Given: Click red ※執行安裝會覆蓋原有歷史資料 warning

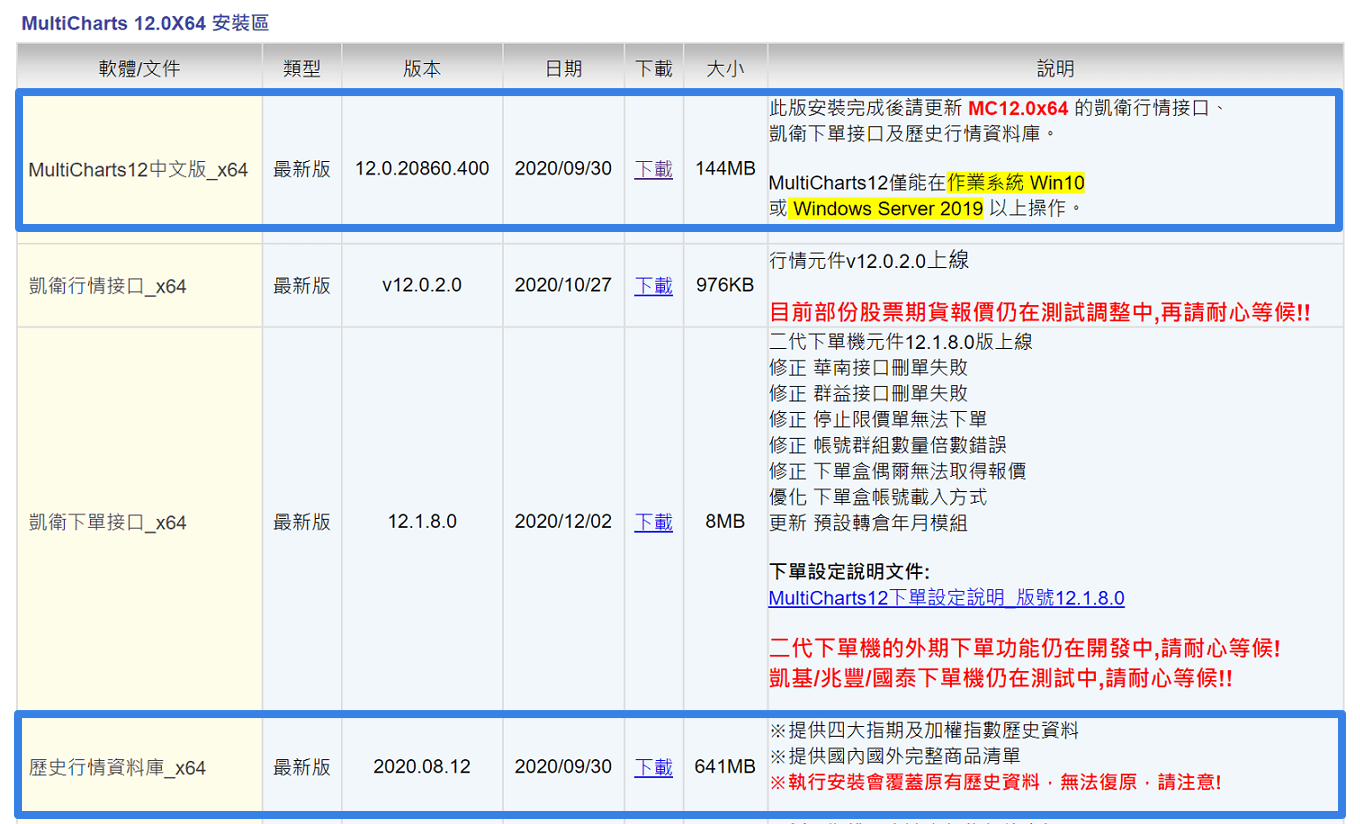Looking at the screenshot, I should point(995,782).
